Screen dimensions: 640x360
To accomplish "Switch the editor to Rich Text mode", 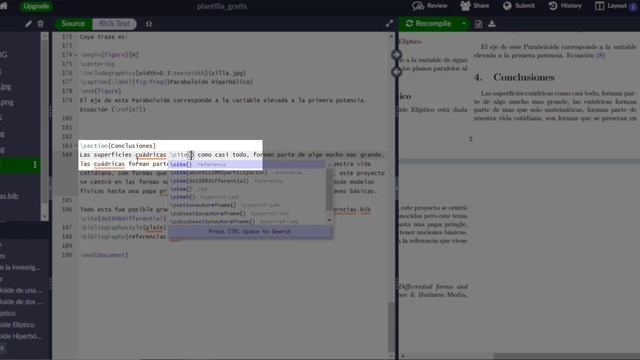I will point(114,24).
